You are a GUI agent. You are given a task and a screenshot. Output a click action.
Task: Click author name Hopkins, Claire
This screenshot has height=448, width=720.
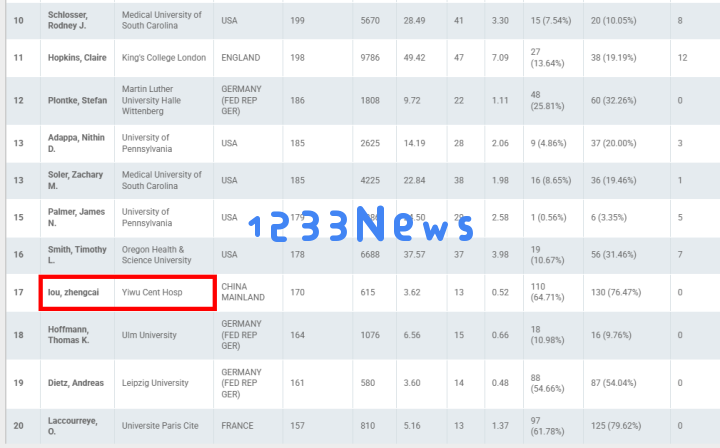click(x=78, y=58)
